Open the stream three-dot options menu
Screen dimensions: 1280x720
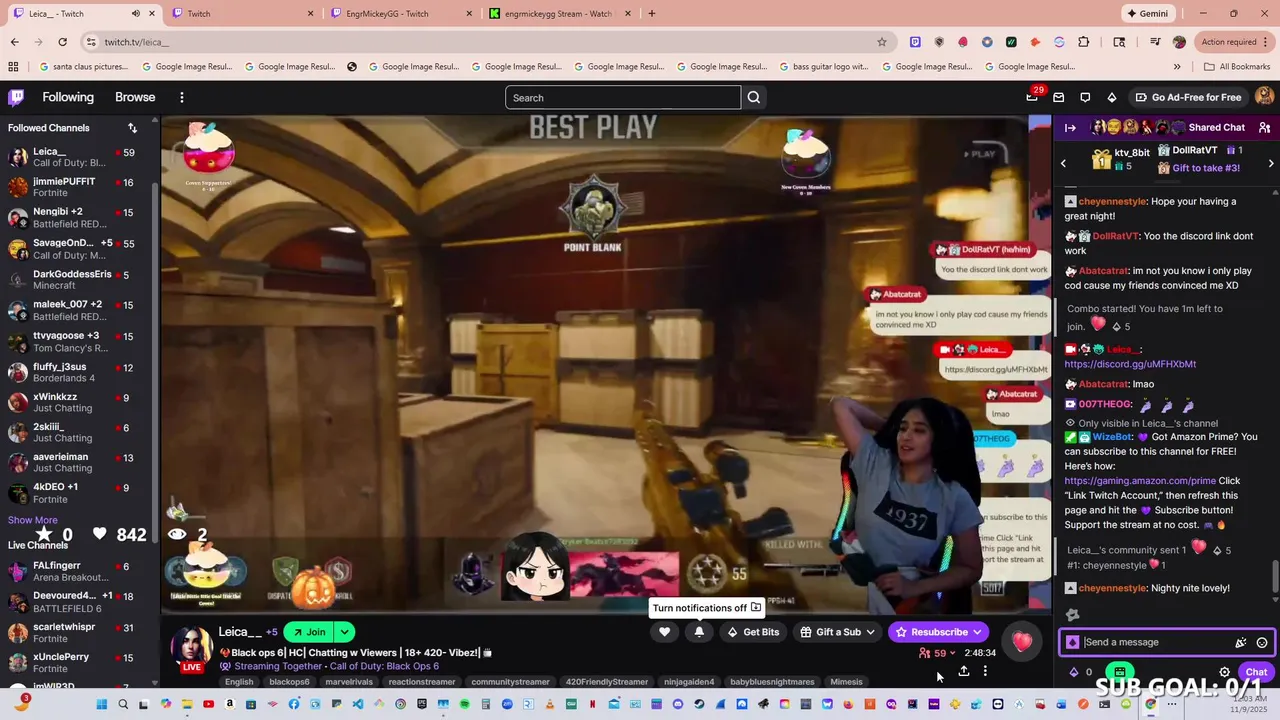985,672
